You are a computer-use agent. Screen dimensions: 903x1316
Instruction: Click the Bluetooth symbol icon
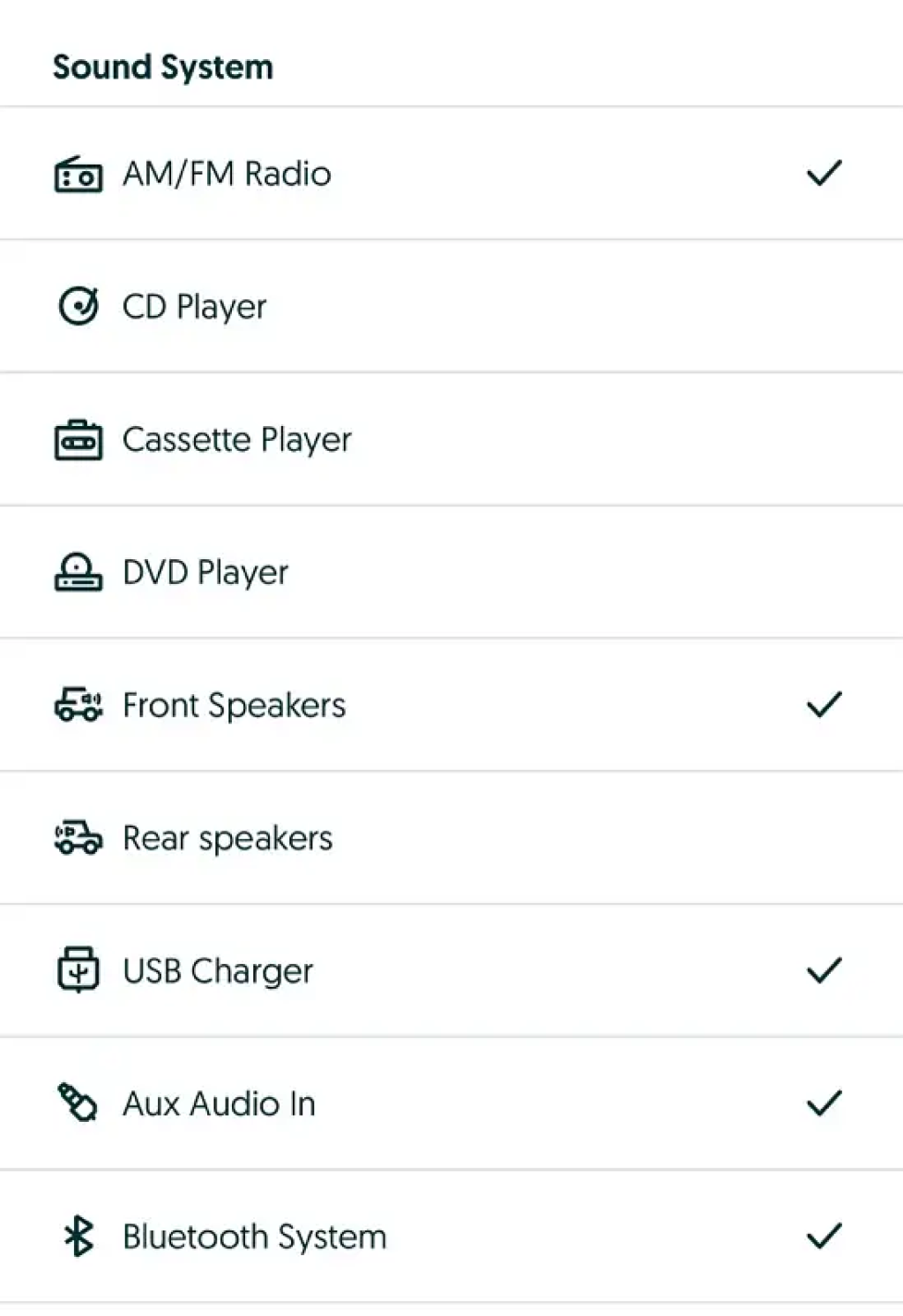(x=78, y=1236)
